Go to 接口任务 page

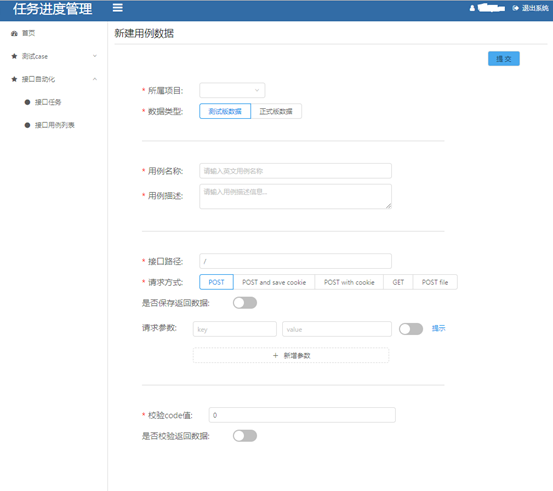(x=48, y=102)
